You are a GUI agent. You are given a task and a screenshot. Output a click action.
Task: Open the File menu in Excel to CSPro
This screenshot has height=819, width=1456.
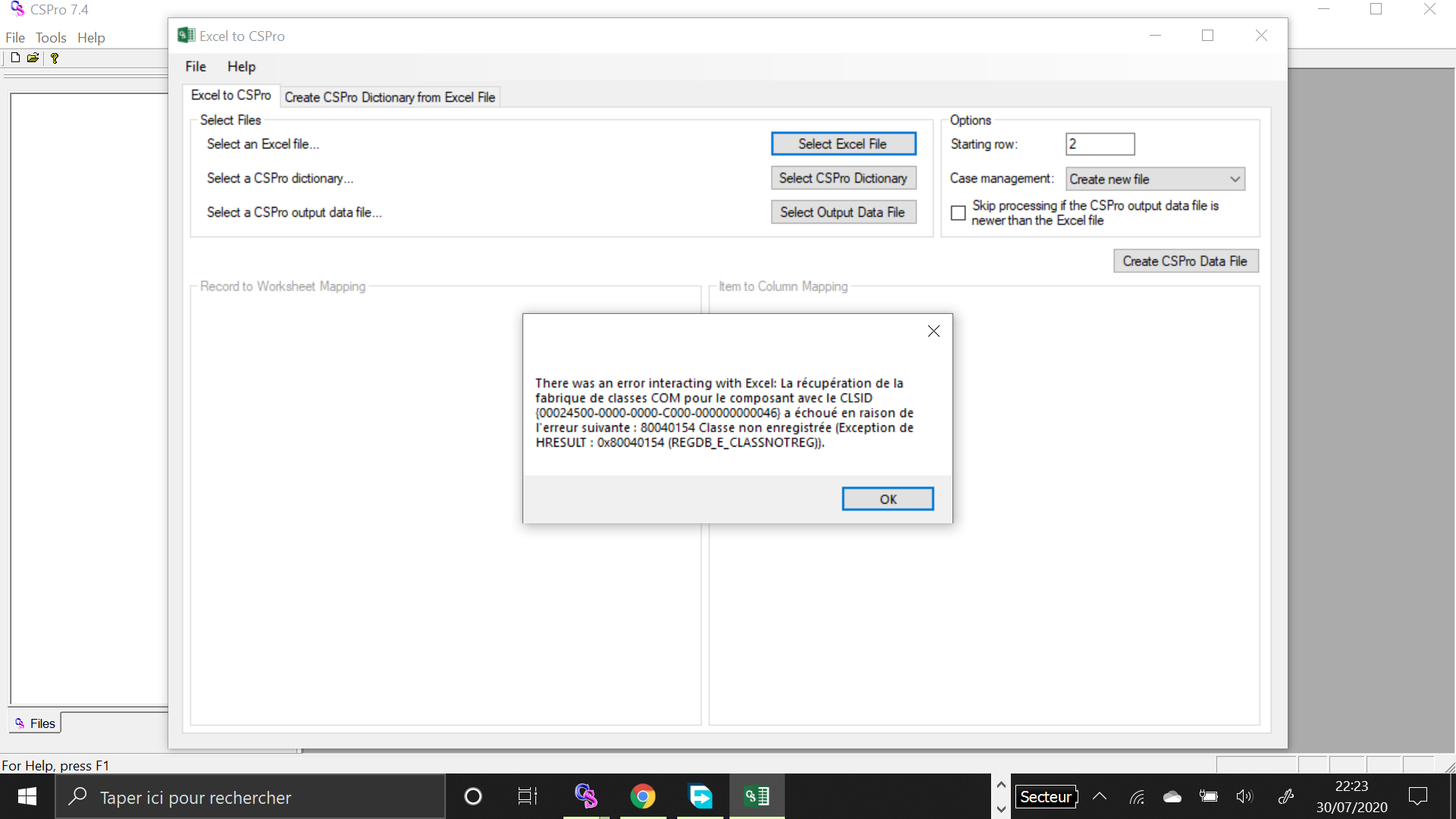[x=195, y=66]
